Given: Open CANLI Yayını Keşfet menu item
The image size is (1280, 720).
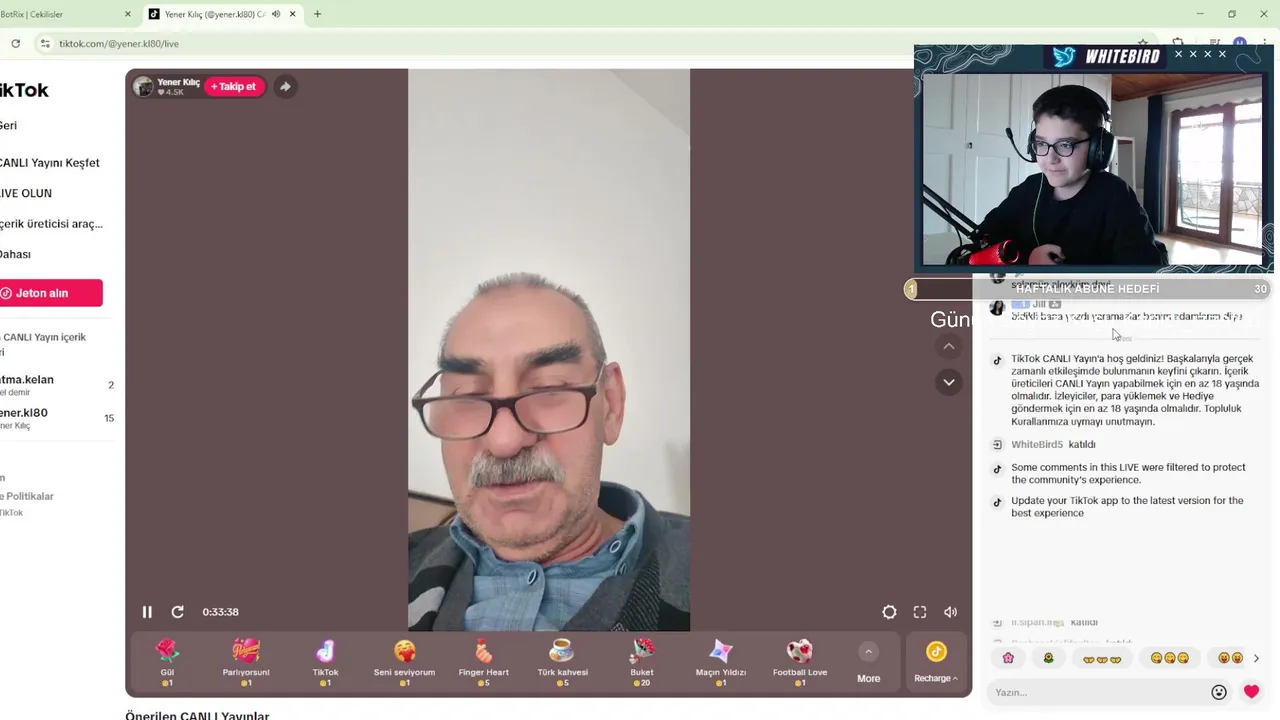Looking at the screenshot, I should [x=50, y=163].
